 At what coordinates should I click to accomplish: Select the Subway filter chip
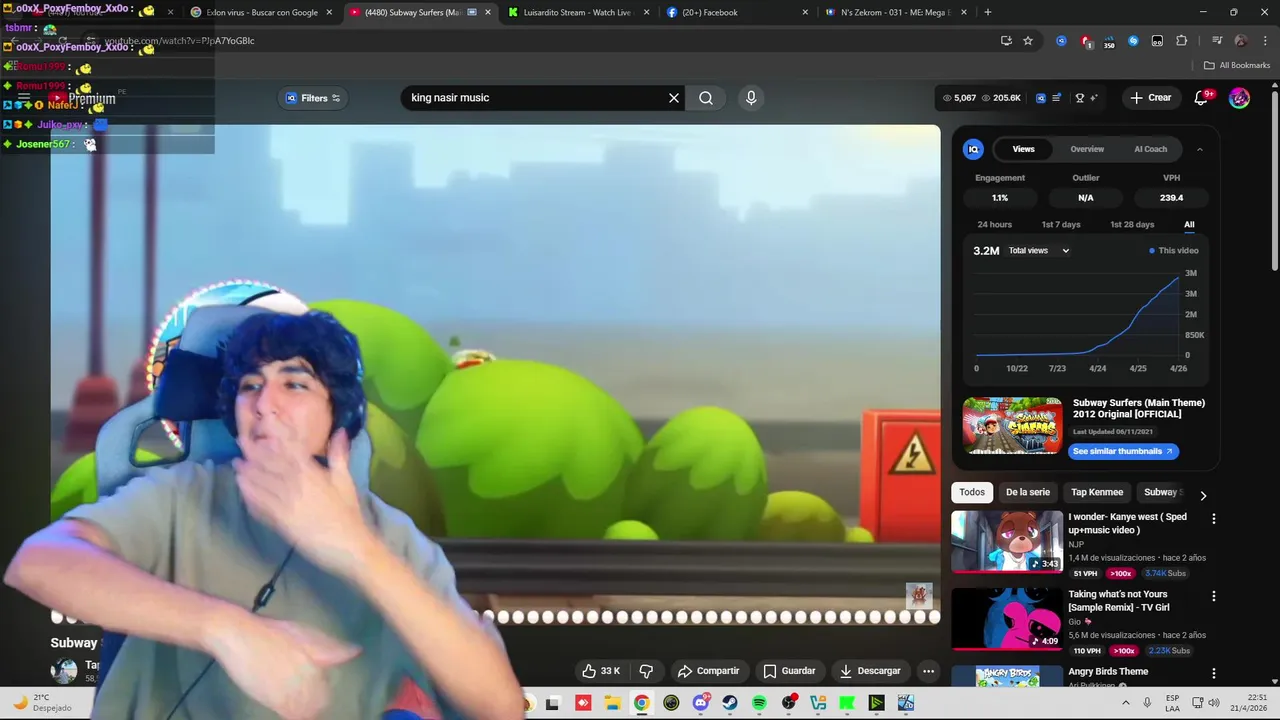coord(1163,492)
